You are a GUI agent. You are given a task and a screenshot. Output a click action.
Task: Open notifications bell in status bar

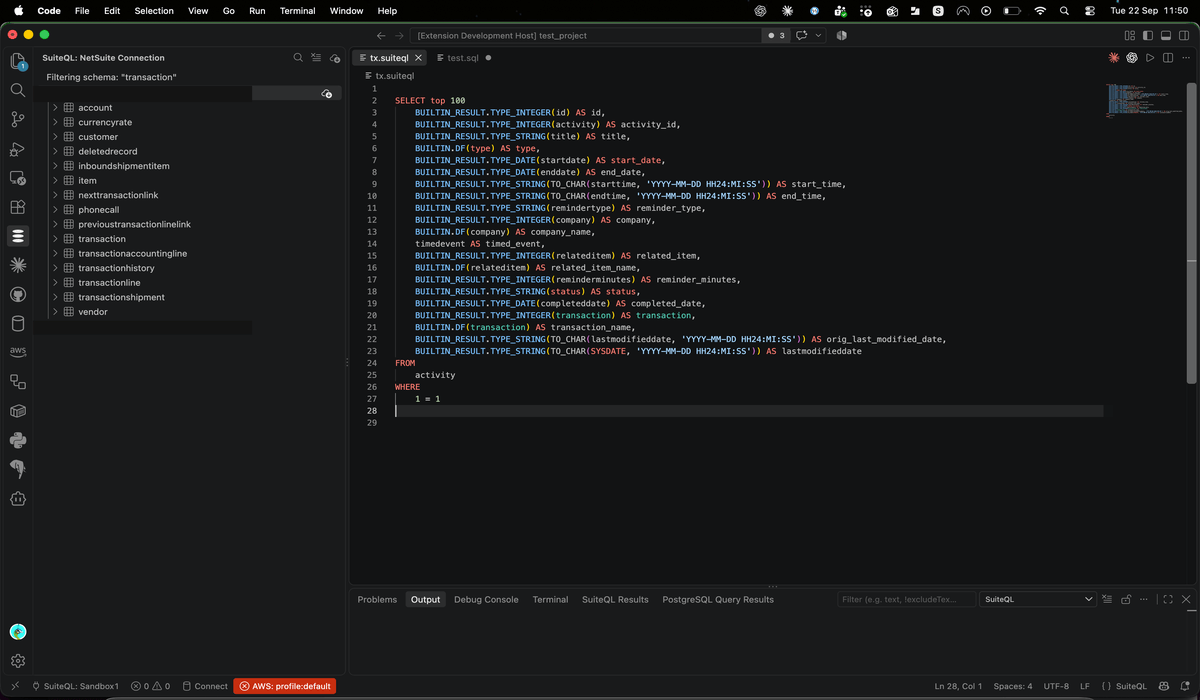pos(1185,686)
